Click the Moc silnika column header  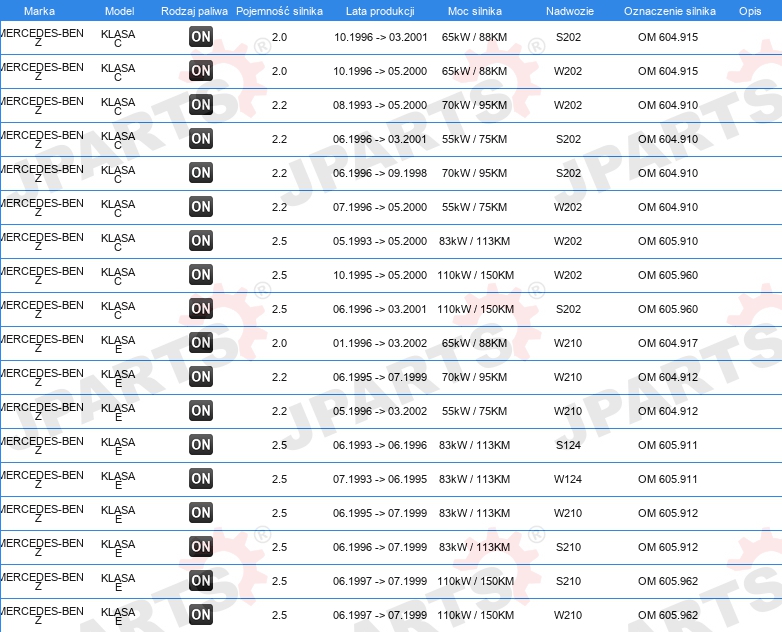click(x=475, y=11)
